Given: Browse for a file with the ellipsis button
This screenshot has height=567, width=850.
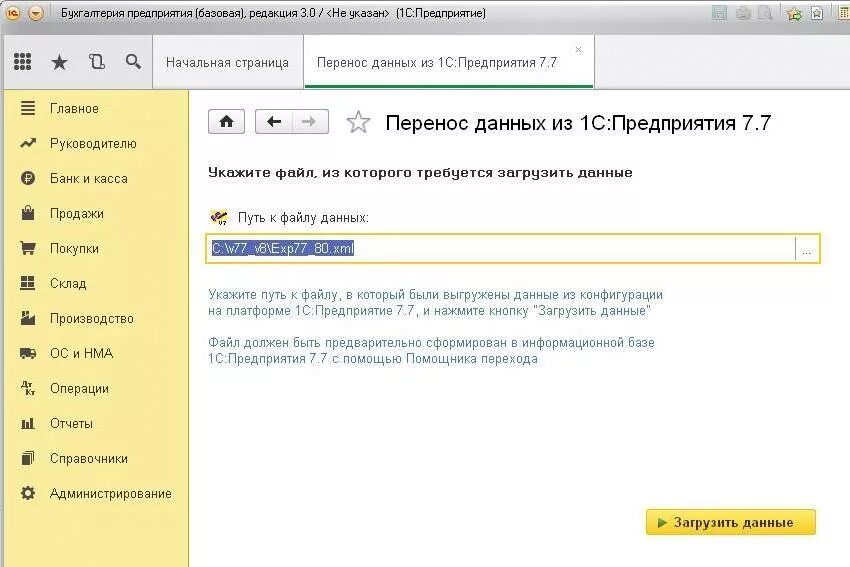Looking at the screenshot, I should [x=807, y=249].
